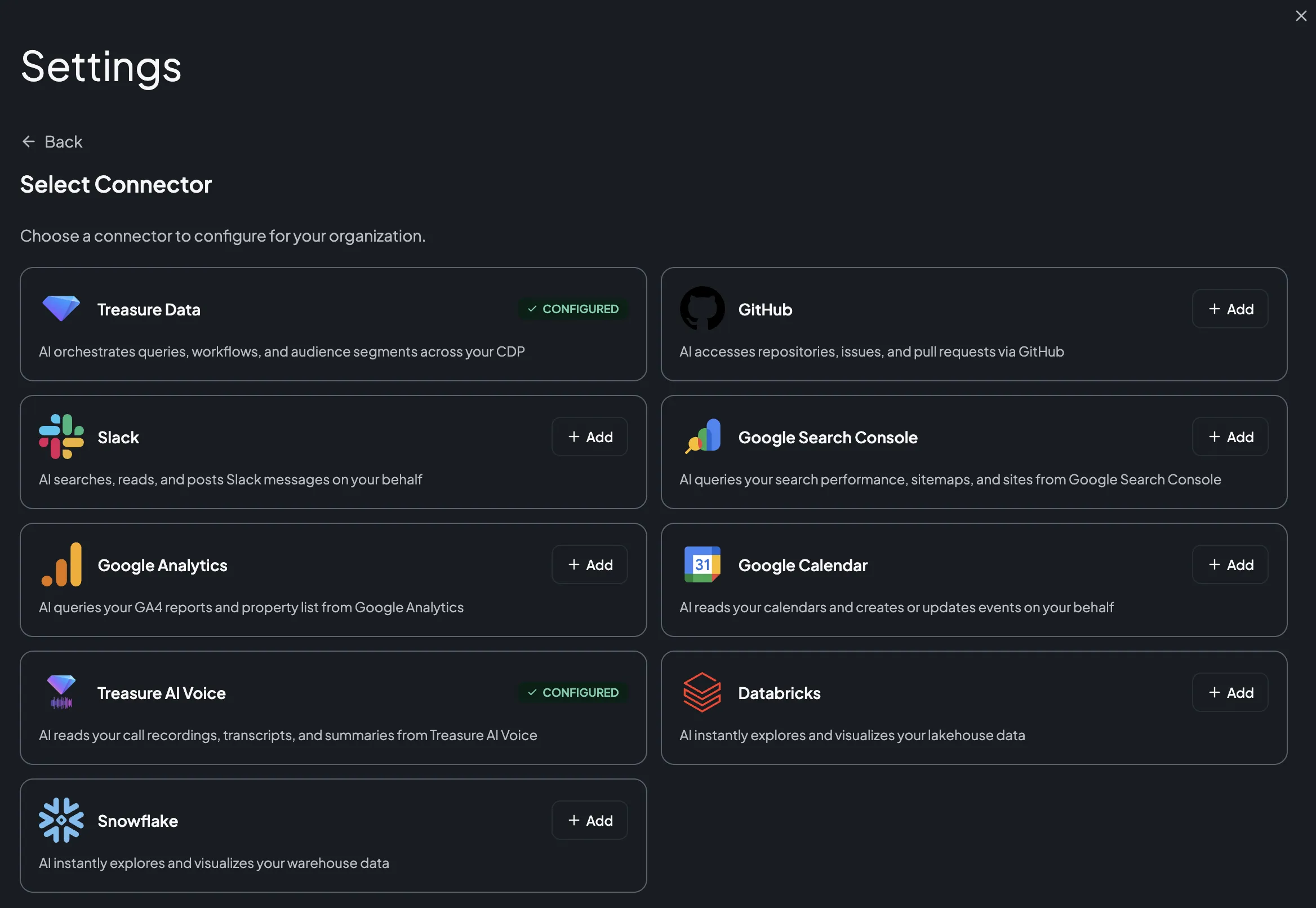Click the 'Choose a connector to configure' subtitle

(223, 235)
